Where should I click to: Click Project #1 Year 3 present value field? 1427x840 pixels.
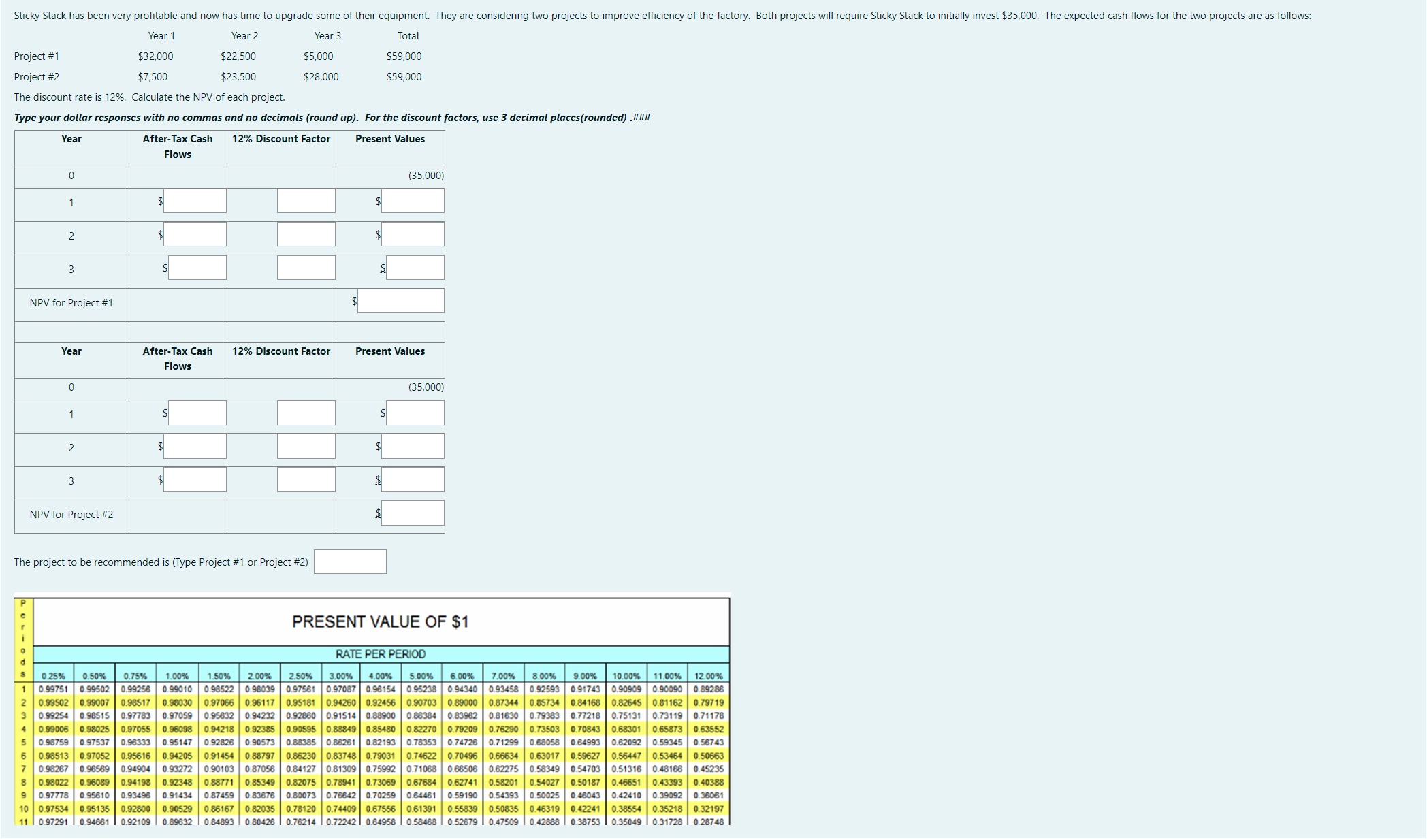(415, 268)
